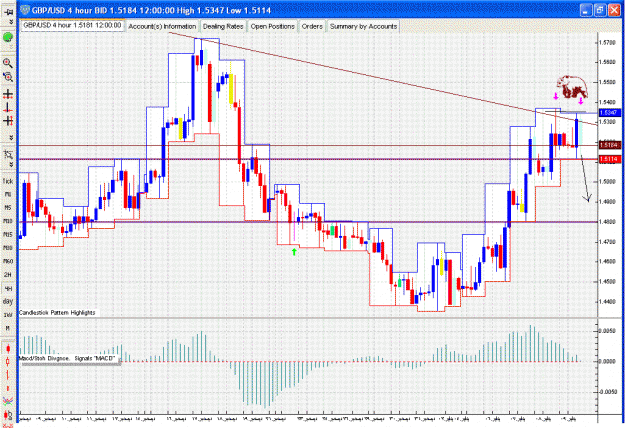Choose the filled red candlestick chart type
Screen dimensions: 625x428
click(x=8, y=349)
